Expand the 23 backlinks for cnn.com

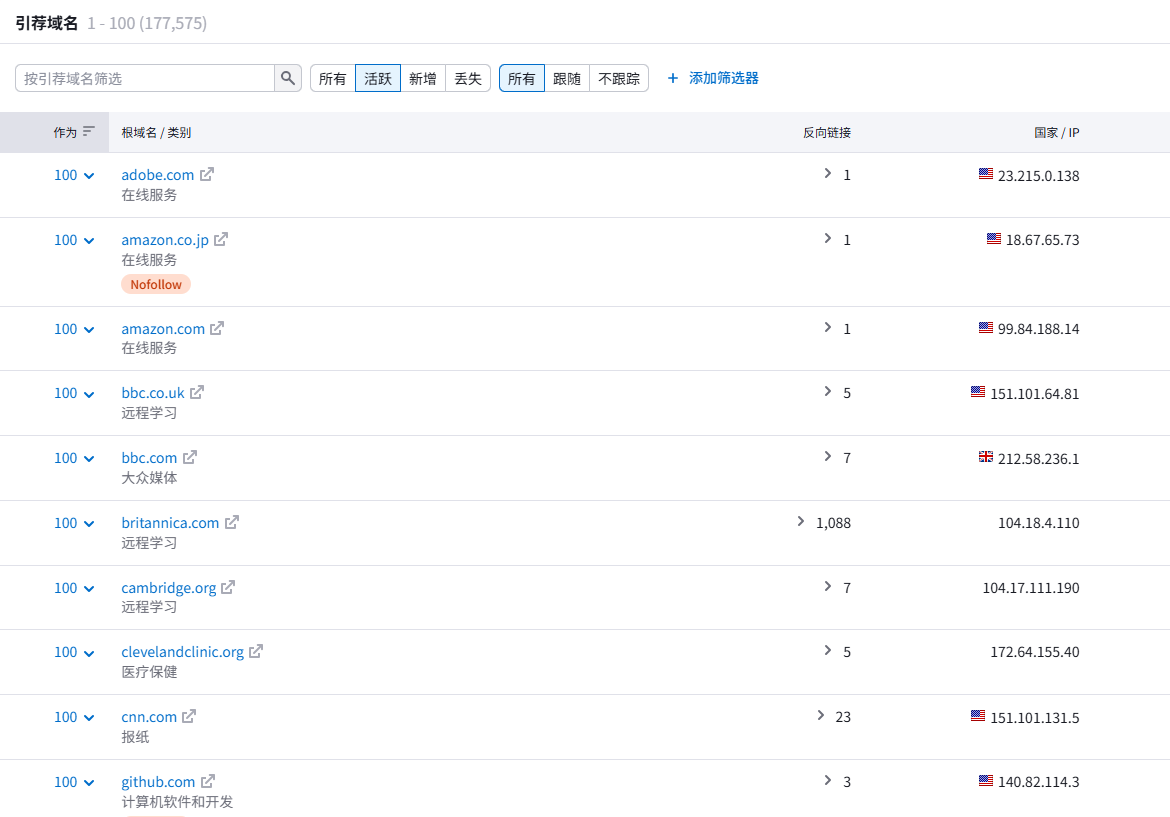click(821, 716)
